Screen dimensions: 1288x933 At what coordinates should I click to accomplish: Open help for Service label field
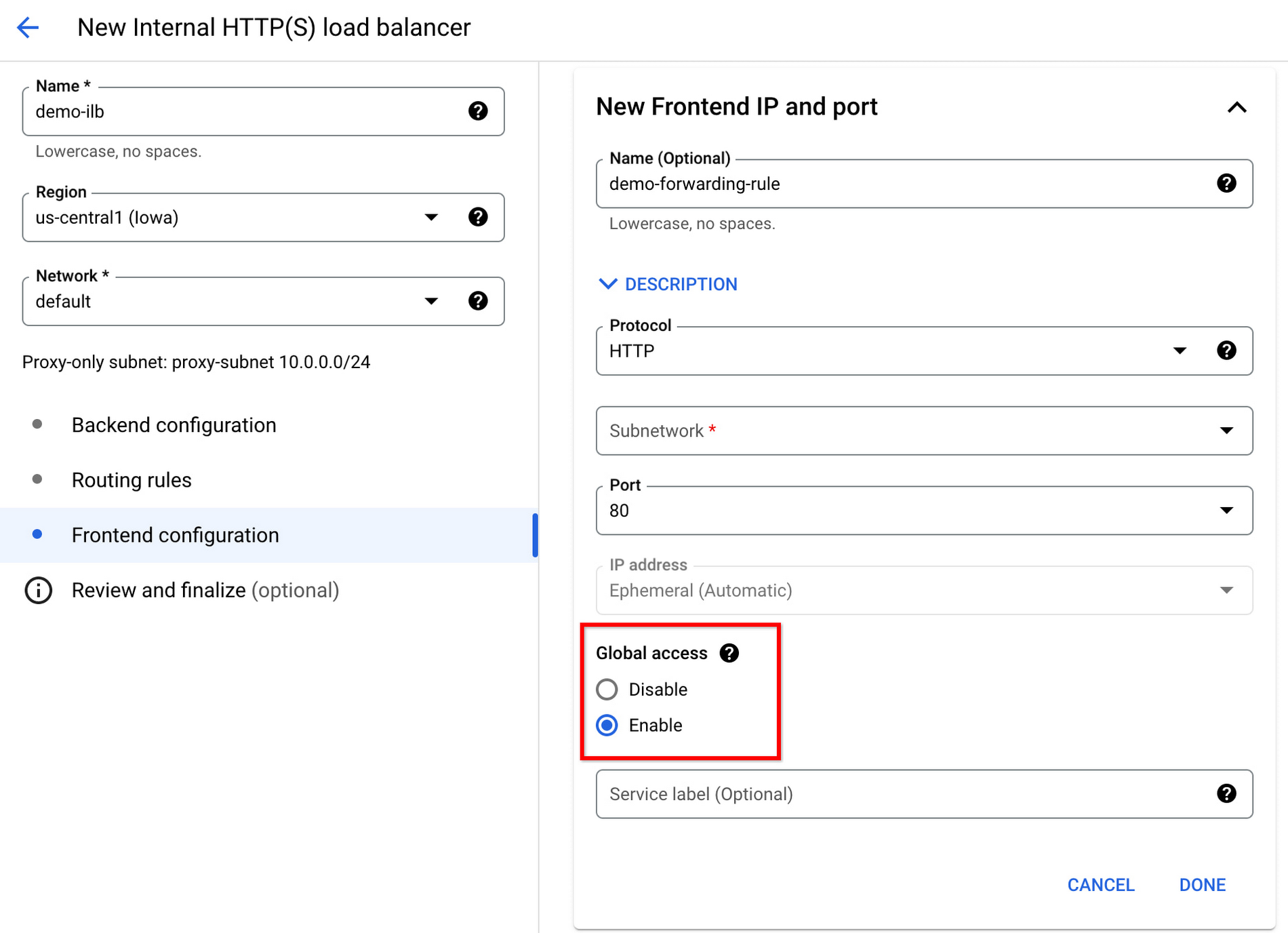click(1226, 793)
